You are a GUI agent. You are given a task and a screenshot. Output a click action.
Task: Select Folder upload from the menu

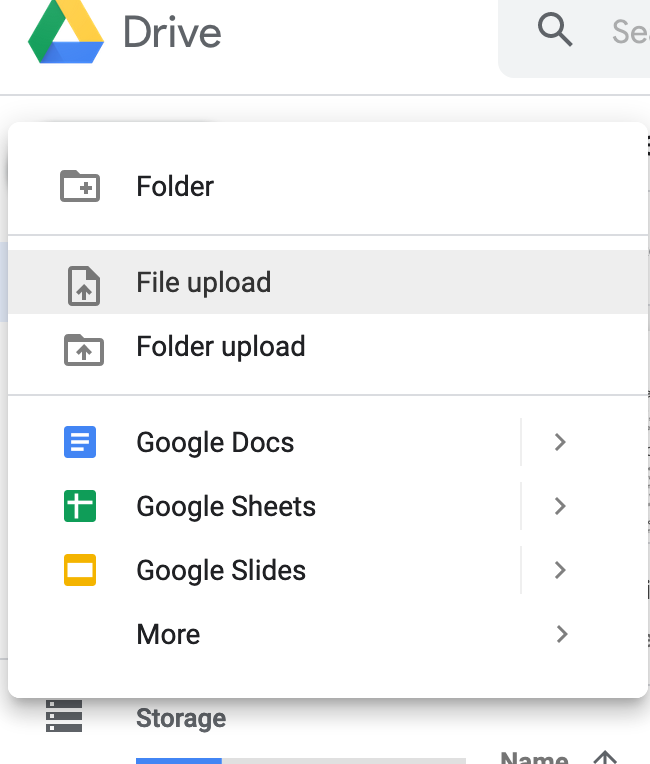(327, 346)
